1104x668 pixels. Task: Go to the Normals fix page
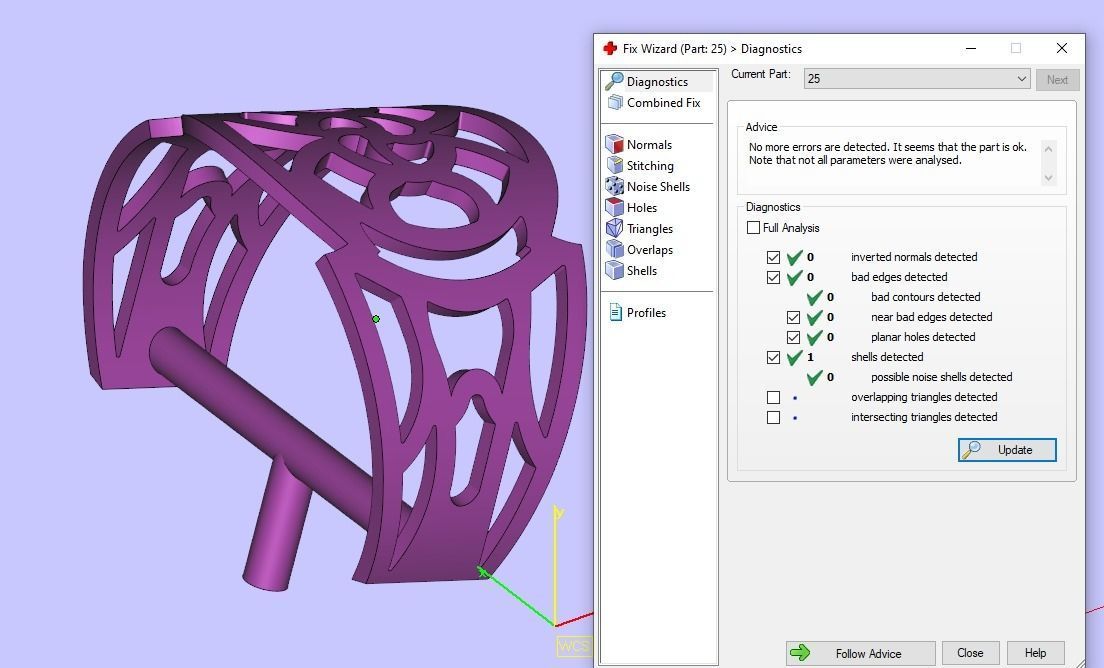[x=648, y=144]
